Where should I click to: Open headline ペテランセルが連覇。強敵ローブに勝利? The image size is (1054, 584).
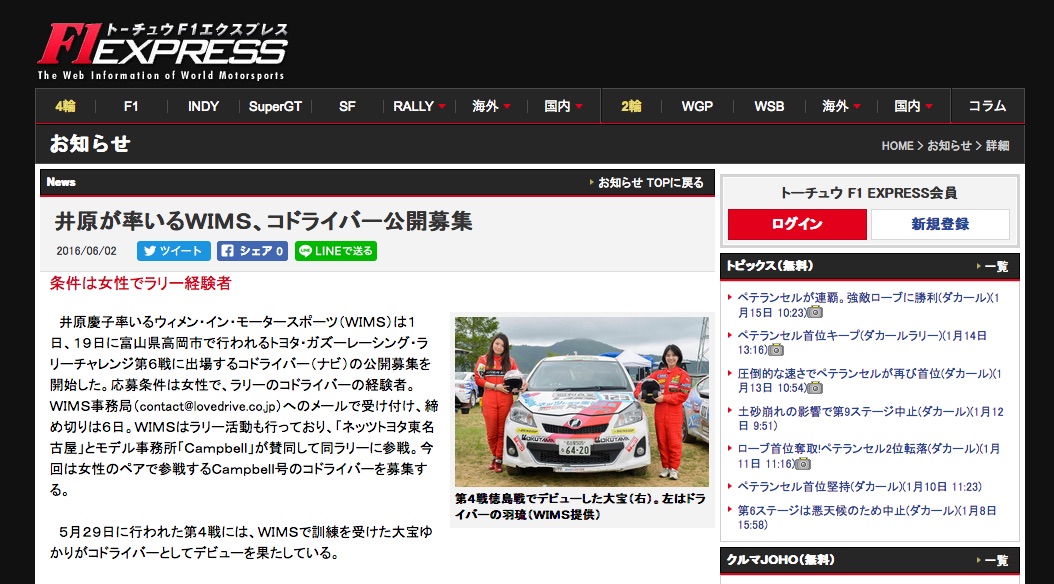tap(868, 304)
